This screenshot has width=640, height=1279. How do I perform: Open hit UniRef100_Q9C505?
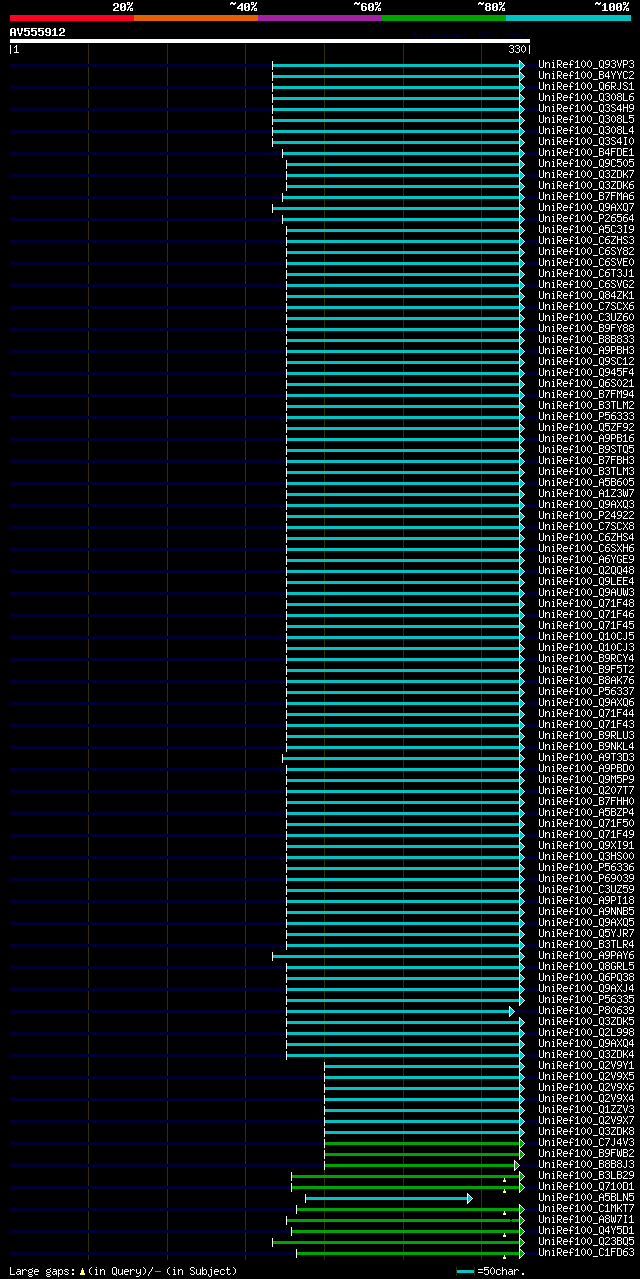point(586,163)
